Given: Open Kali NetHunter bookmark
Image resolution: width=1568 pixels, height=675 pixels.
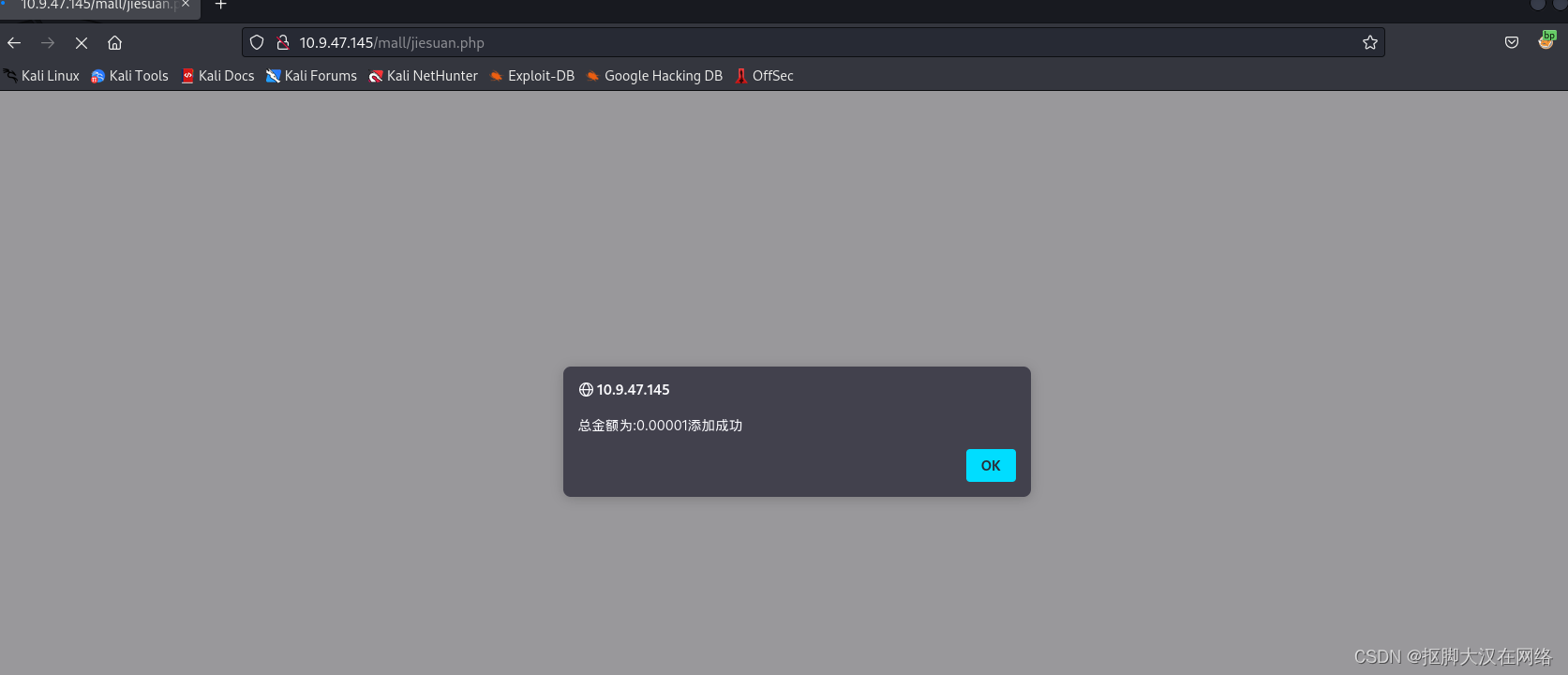Looking at the screenshot, I should [424, 76].
